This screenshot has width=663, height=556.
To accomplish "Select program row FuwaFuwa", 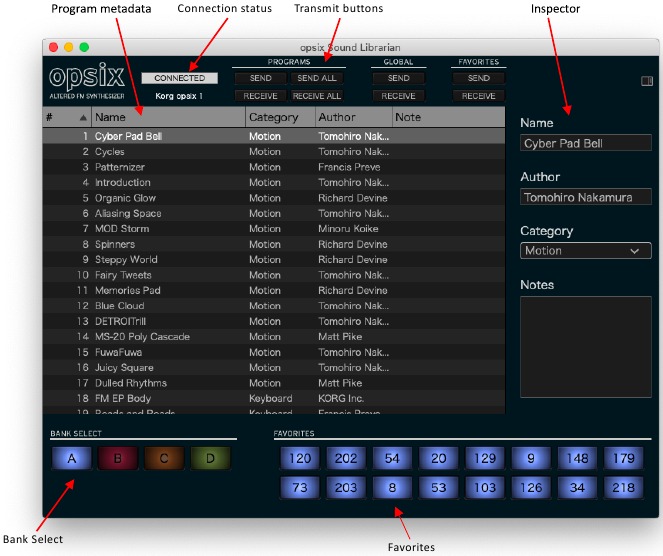I will point(274,352).
